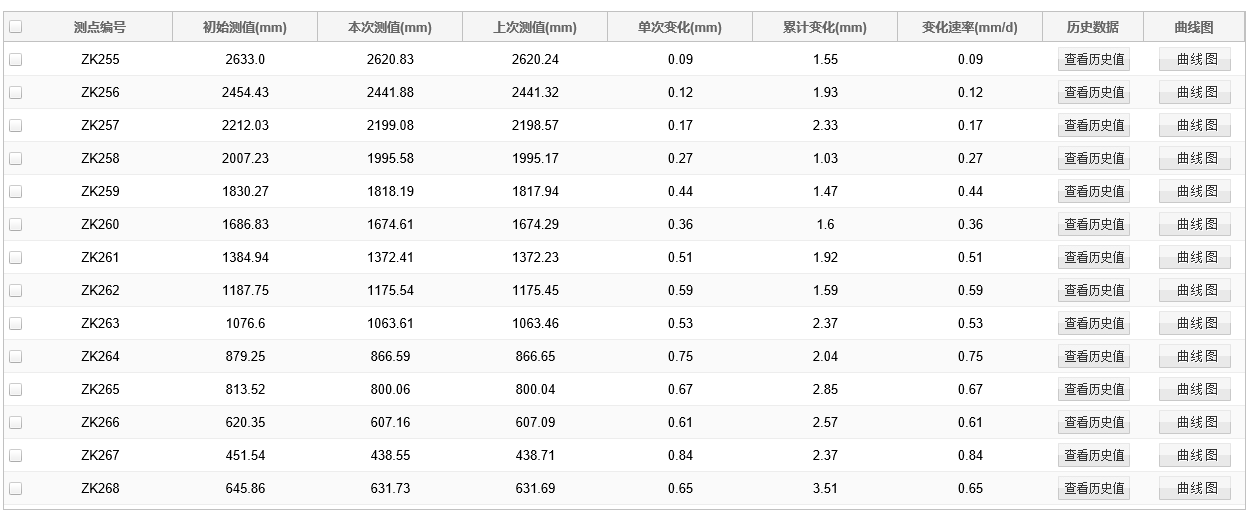Select the initial value cell 2633.0

[245, 60]
